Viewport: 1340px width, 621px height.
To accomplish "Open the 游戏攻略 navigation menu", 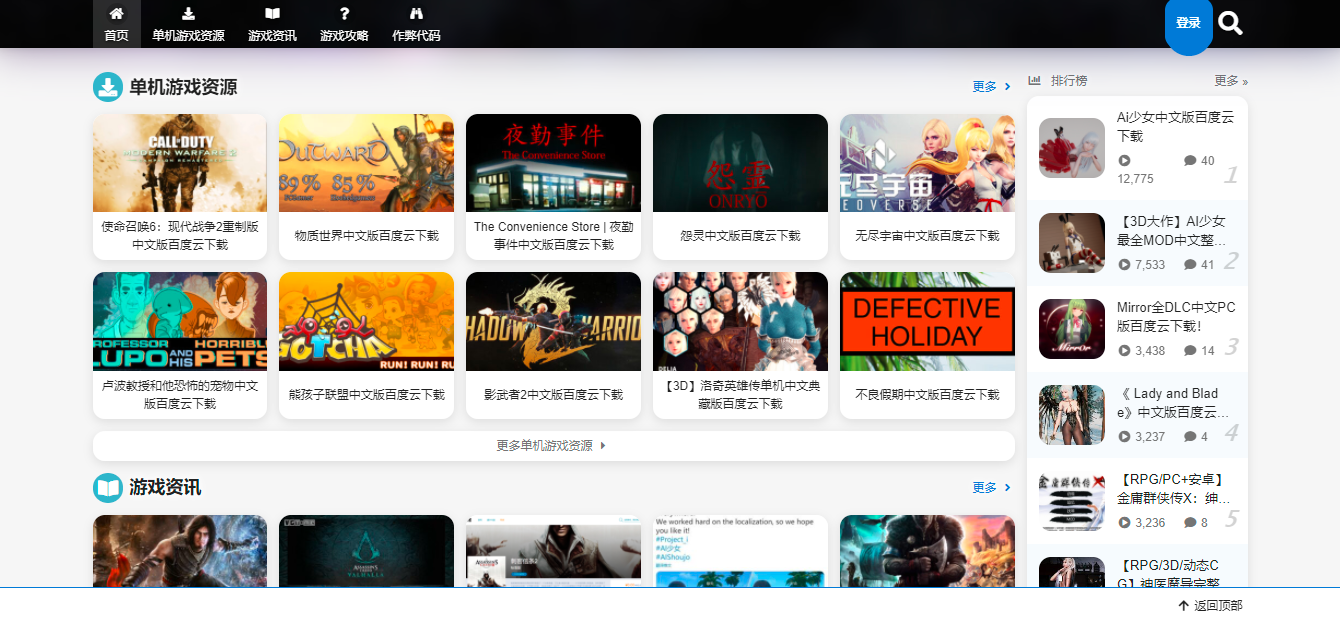I will click(x=344, y=24).
